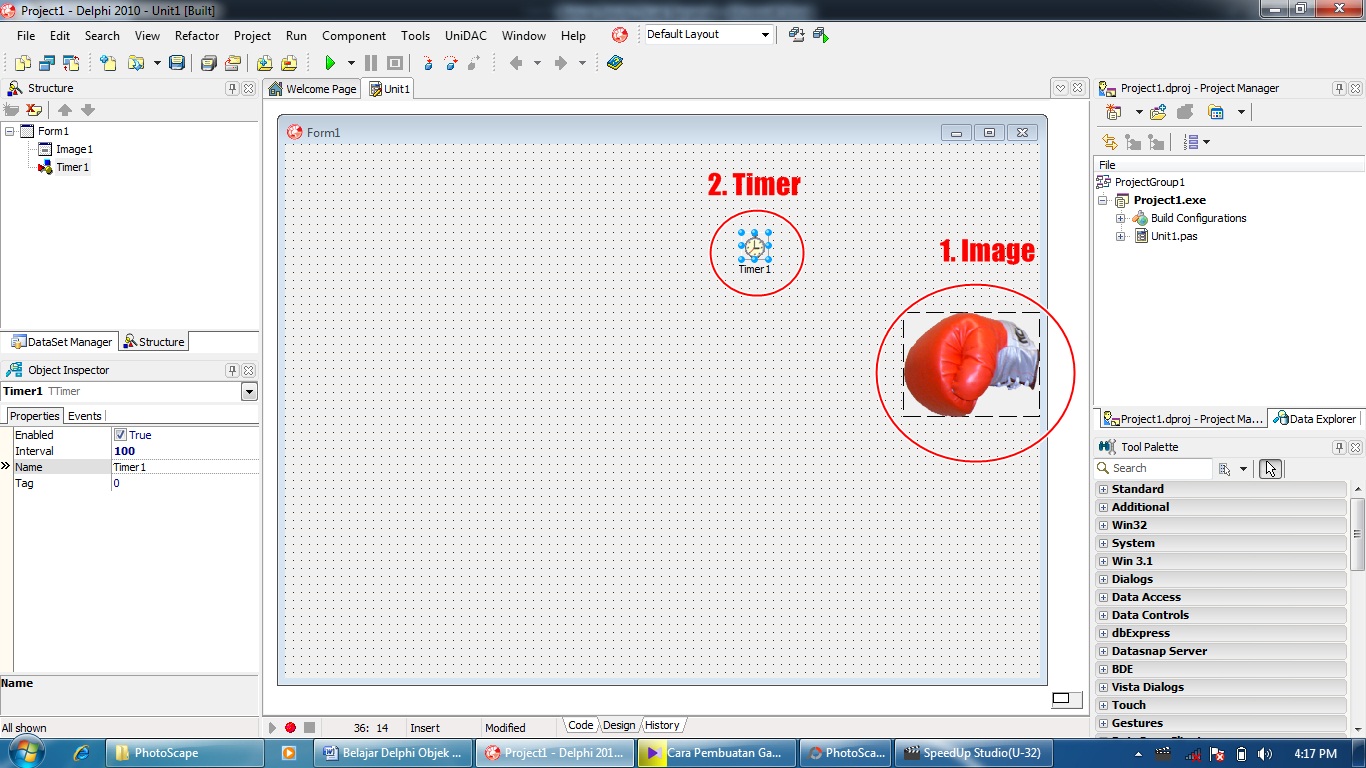The width and height of the screenshot is (1366, 768).
Task: Open the Project Manager sort dropdown arrow
Action: point(1207,142)
